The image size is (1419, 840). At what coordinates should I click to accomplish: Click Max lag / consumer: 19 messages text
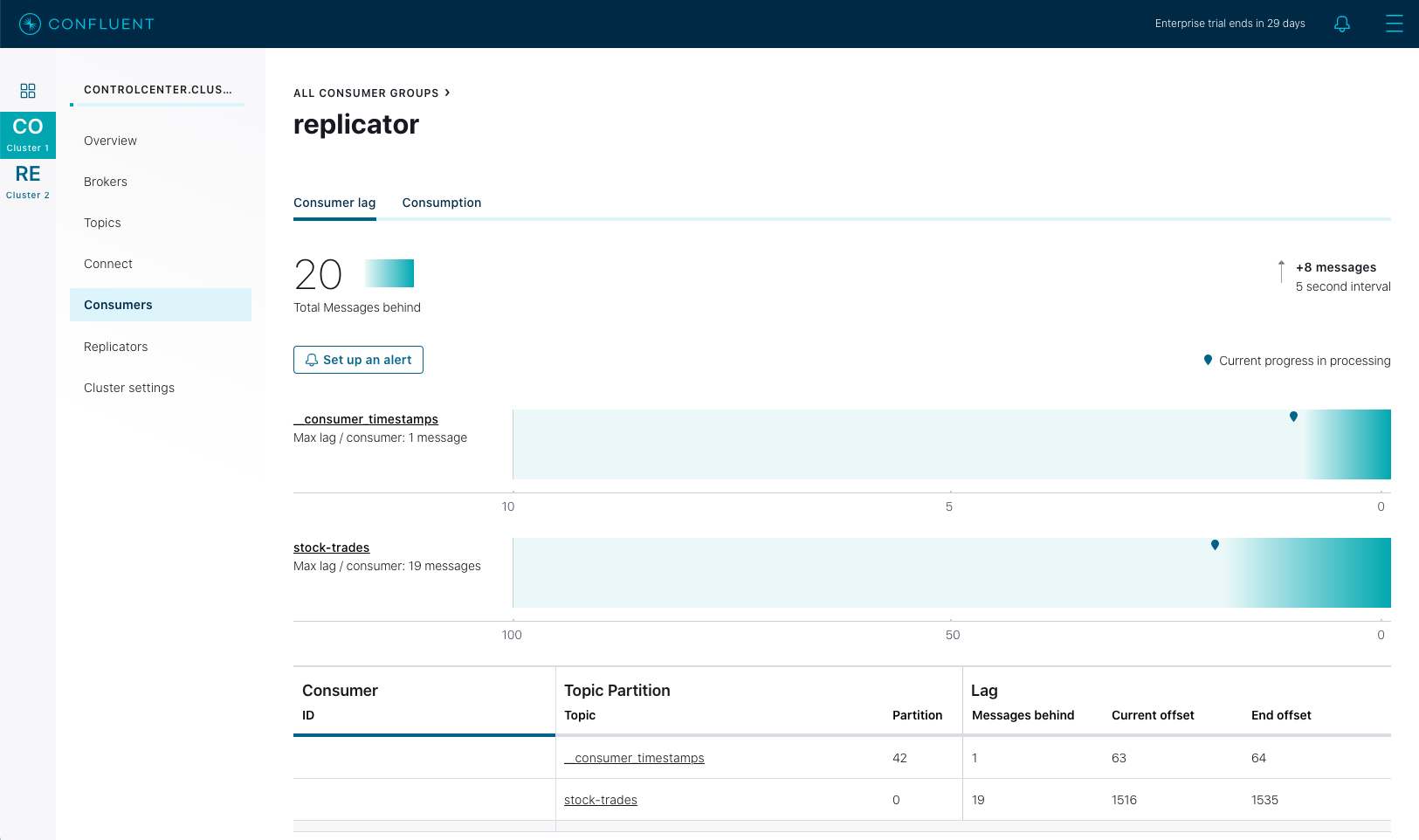(x=387, y=566)
